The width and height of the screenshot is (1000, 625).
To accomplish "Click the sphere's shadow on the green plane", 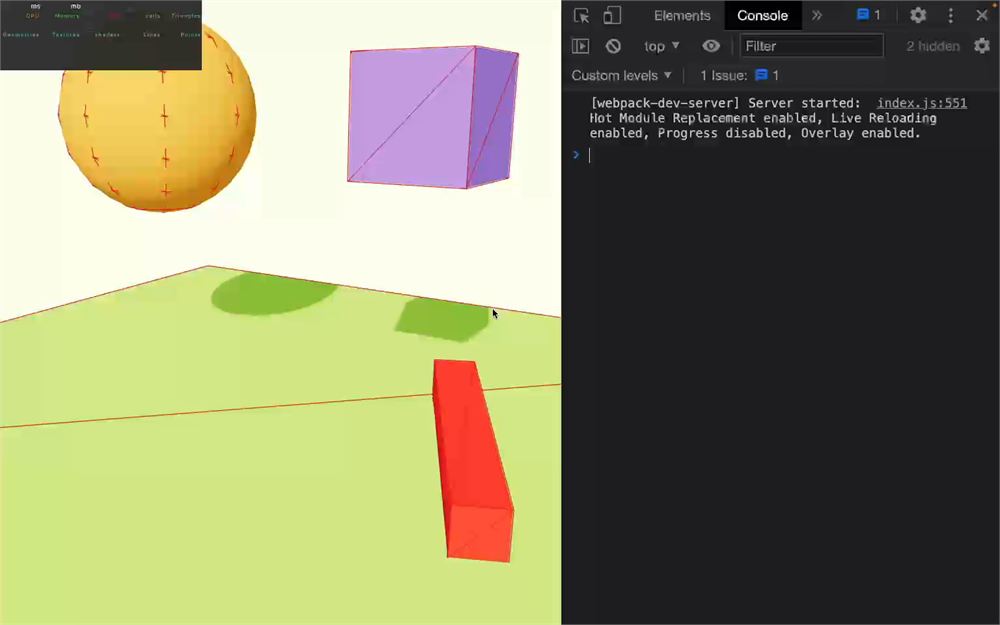I will pyautogui.click(x=274, y=294).
